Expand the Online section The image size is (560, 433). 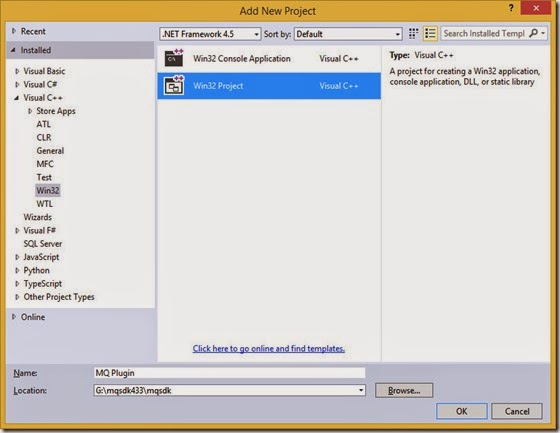(14, 317)
